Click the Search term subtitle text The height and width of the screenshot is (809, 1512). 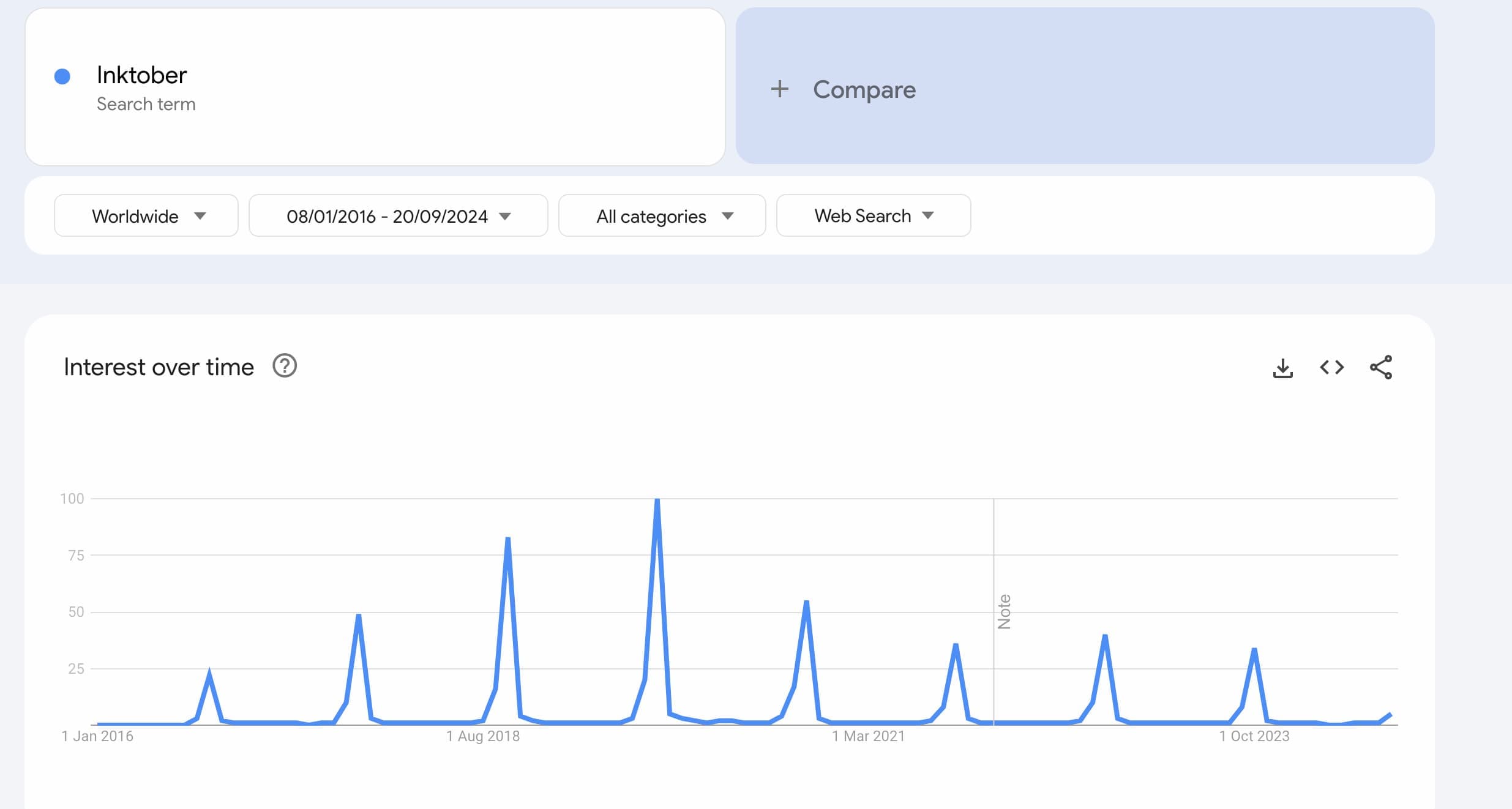tap(146, 104)
